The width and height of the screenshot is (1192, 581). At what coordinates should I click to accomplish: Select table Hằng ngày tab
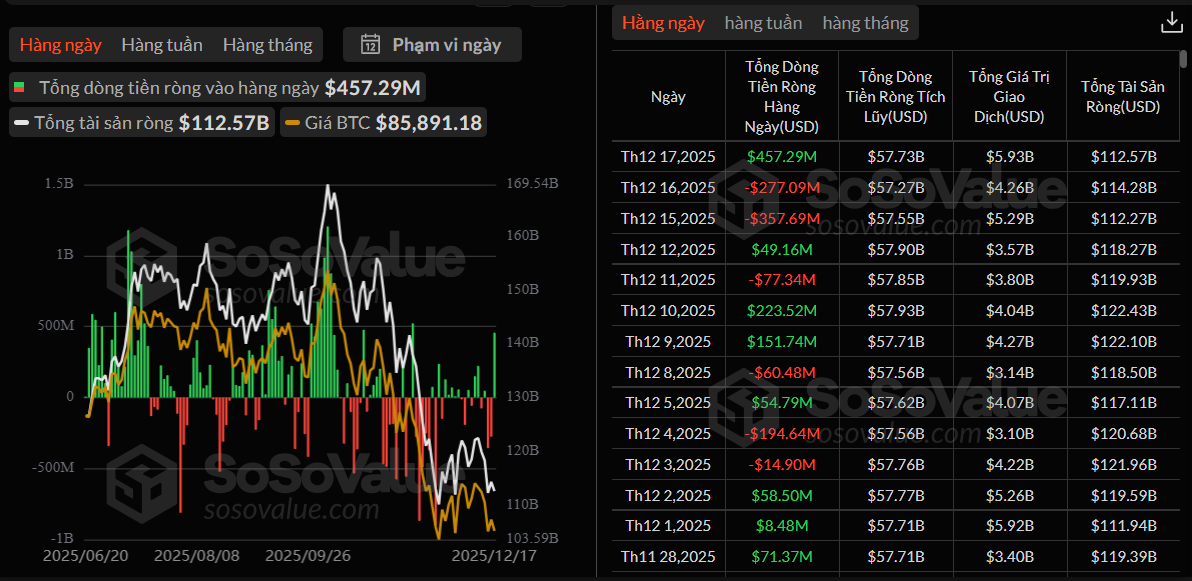pyautogui.click(x=663, y=23)
